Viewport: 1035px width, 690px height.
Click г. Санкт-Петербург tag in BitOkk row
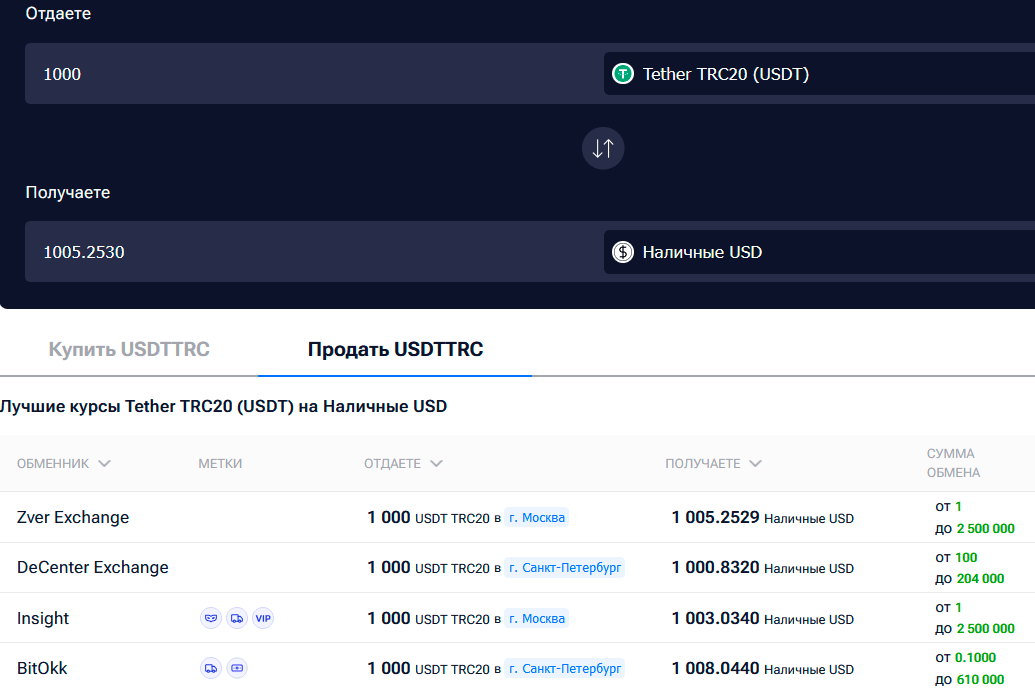click(x=564, y=668)
